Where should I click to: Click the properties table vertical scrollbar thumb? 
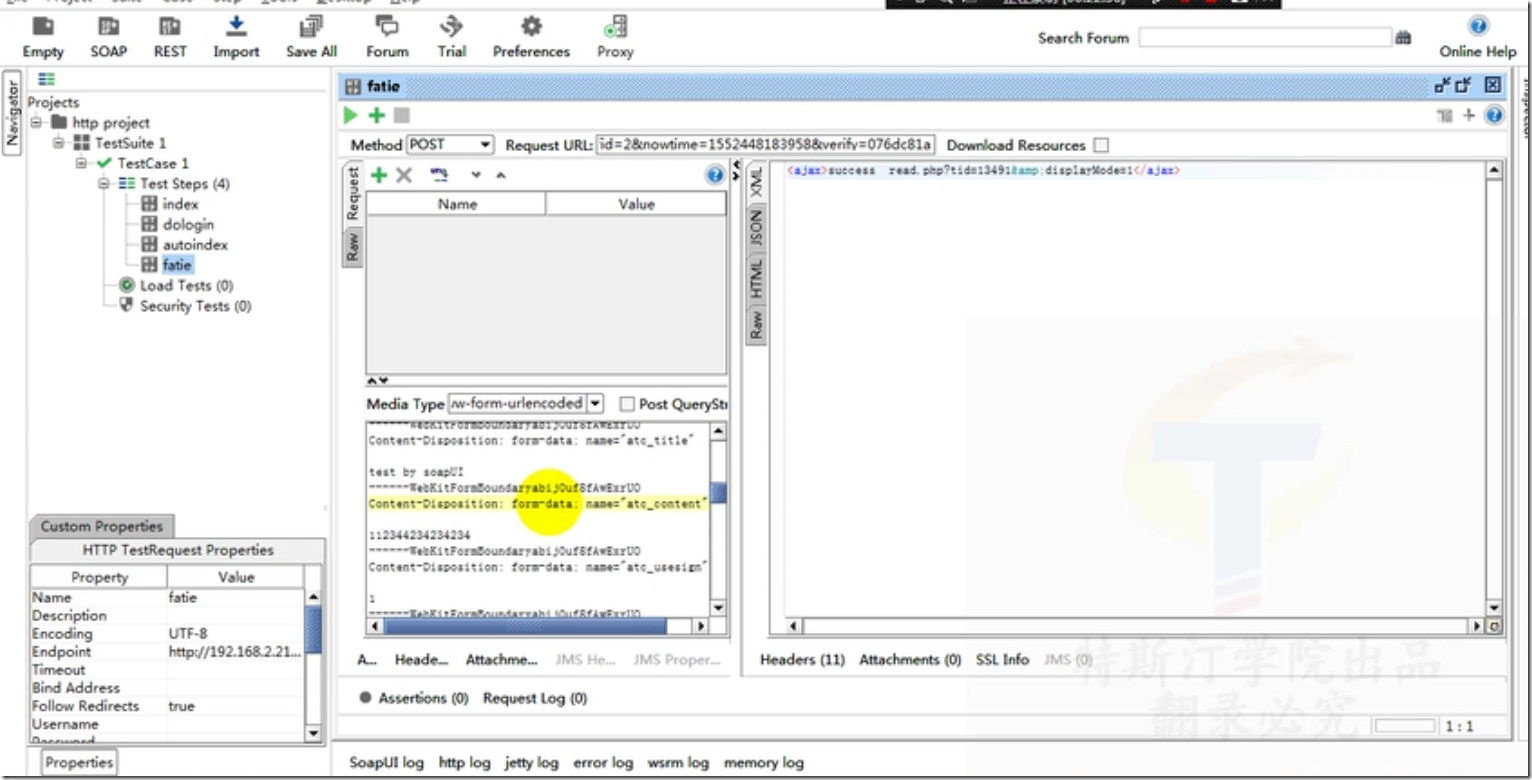tap(313, 630)
